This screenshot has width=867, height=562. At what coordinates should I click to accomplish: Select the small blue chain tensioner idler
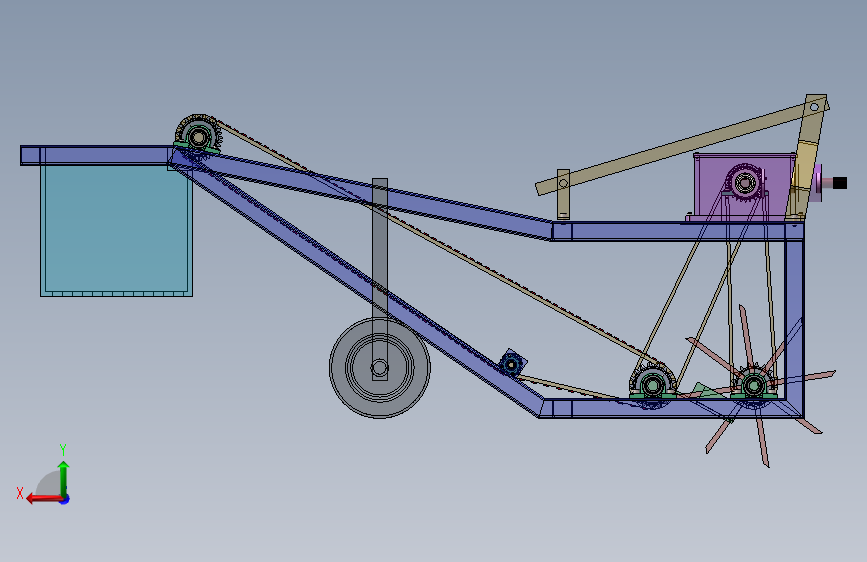511,365
